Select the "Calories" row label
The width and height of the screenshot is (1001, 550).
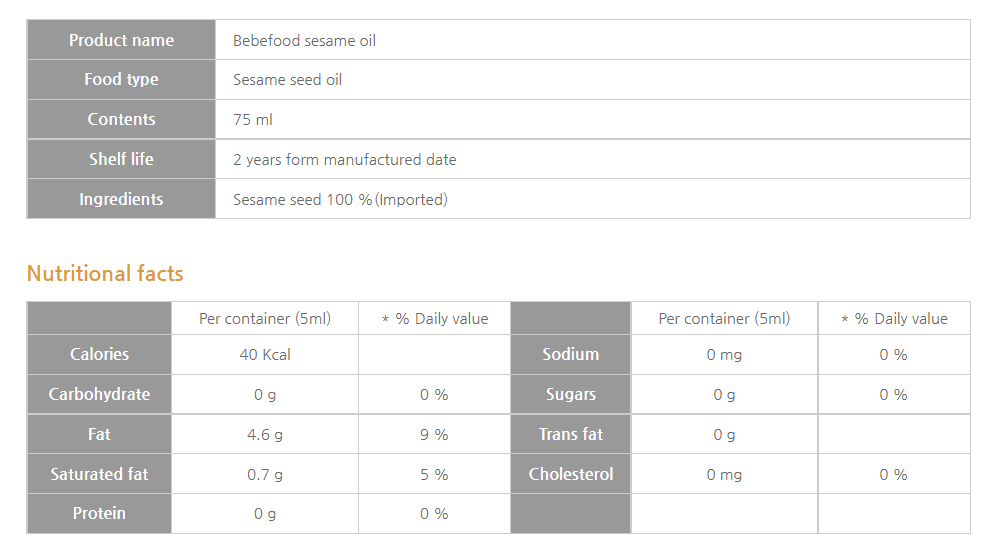(x=99, y=354)
